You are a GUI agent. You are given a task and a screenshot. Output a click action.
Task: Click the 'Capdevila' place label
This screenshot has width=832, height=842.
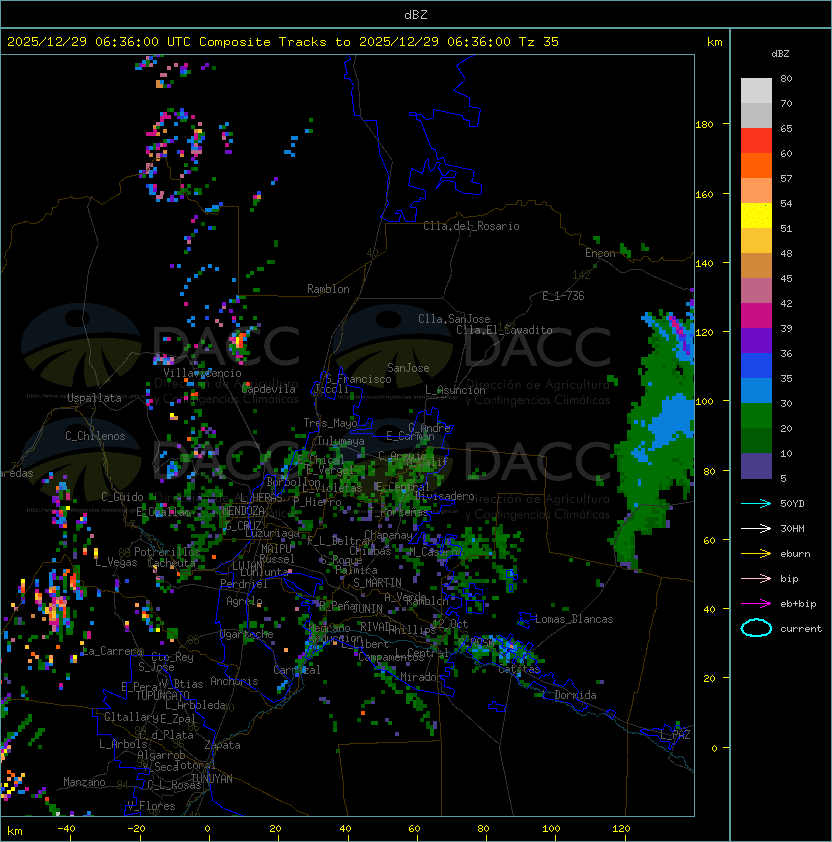point(269,389)
